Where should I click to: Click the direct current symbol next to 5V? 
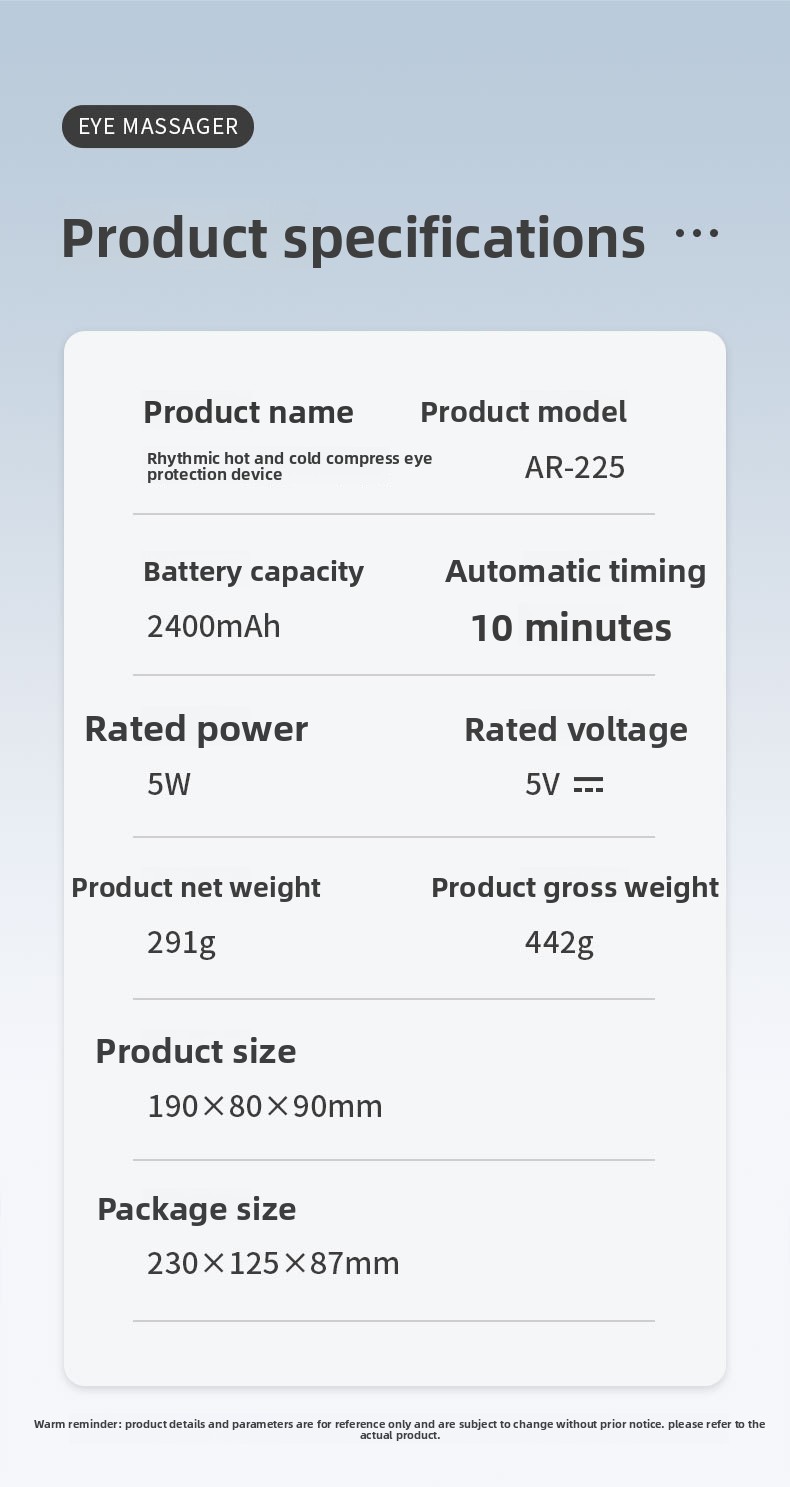tap(588, 785)
